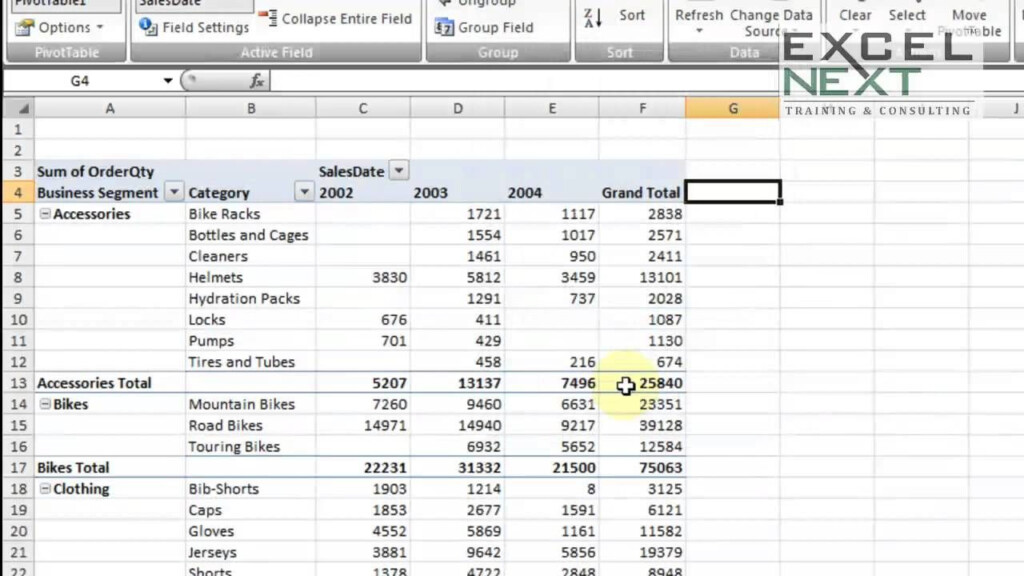Screen dimensions: 1024x576
Task: Click the Field Settings button
Action: pyautogui.click(x=194, y=27)
